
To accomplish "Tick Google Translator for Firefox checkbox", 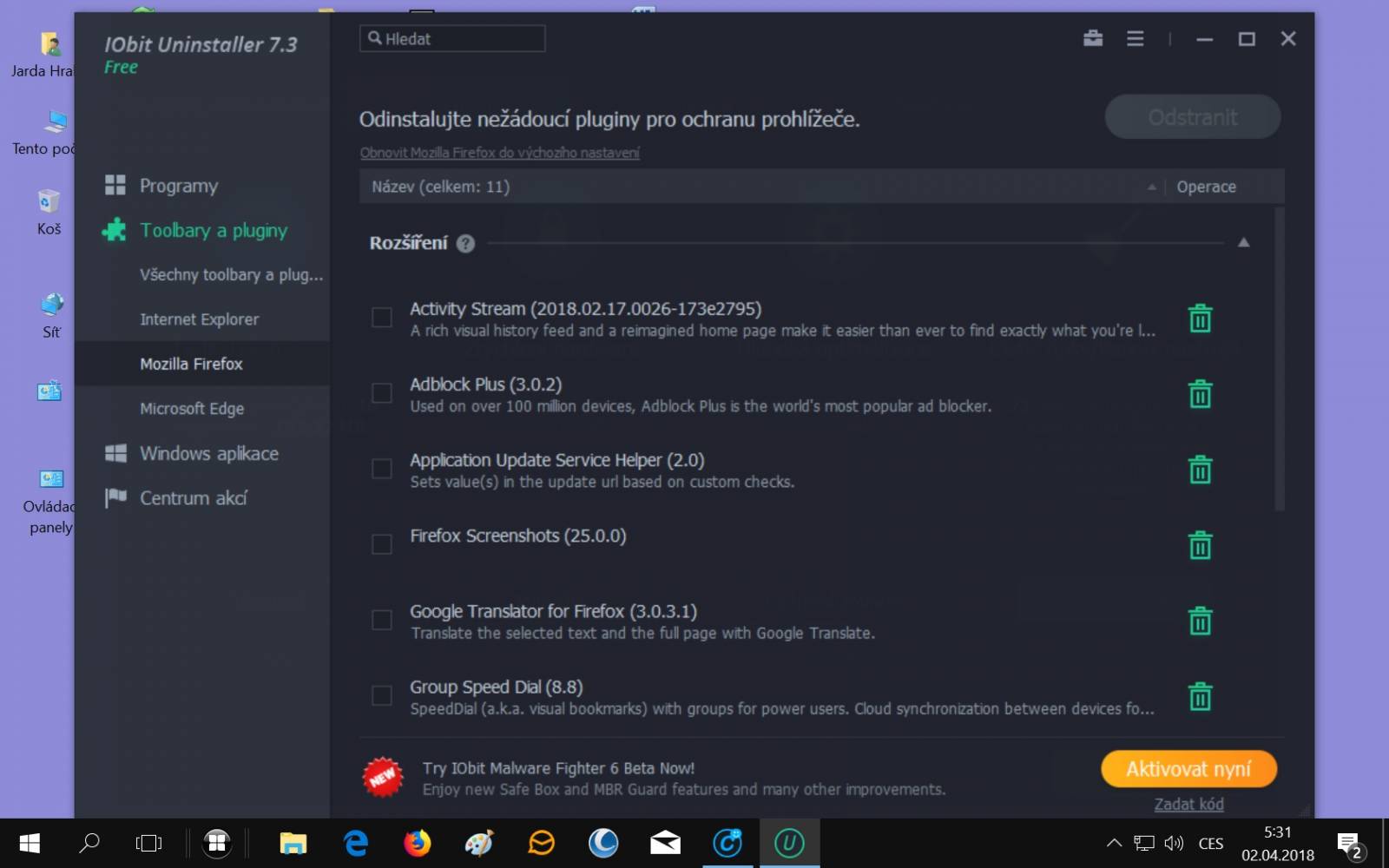I will click(382, 620).
